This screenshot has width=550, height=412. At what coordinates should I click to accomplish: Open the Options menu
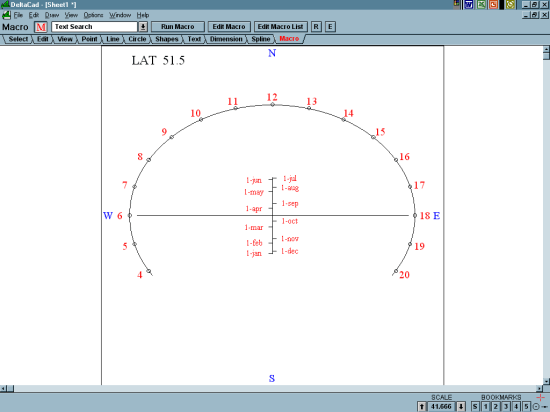click(x=93, y=15)
